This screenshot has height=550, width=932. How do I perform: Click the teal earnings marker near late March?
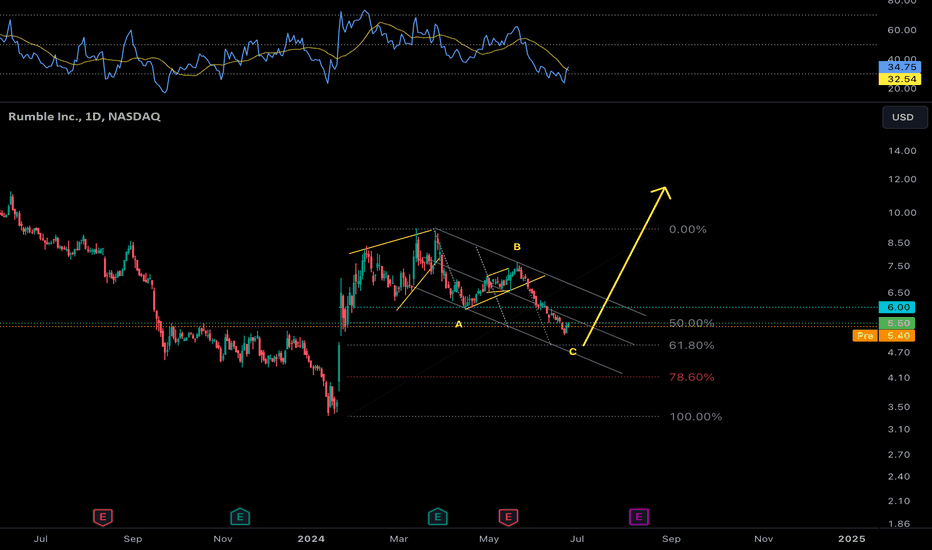[x=437, y=517]
